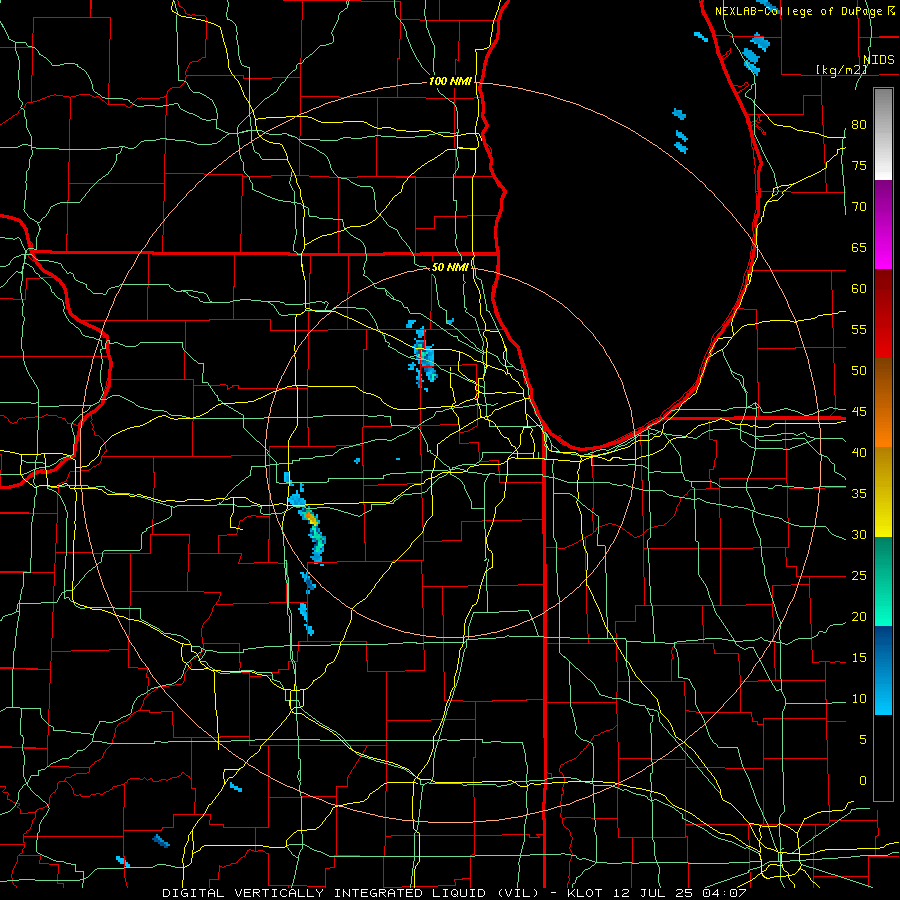Select the 20 value on the legend

[859, 616]
